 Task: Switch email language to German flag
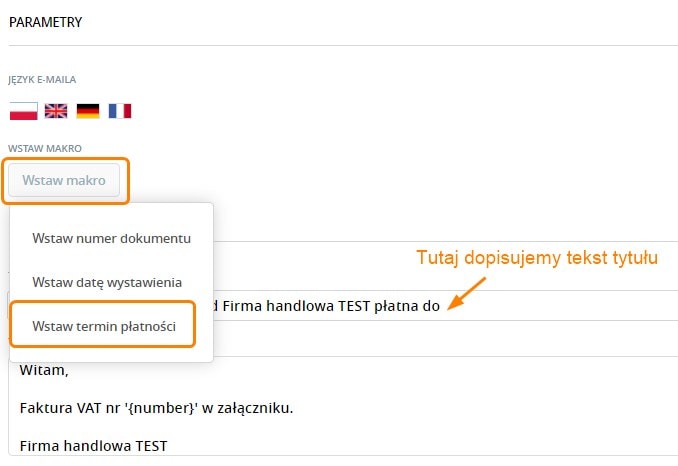click(x=88, y=110)
